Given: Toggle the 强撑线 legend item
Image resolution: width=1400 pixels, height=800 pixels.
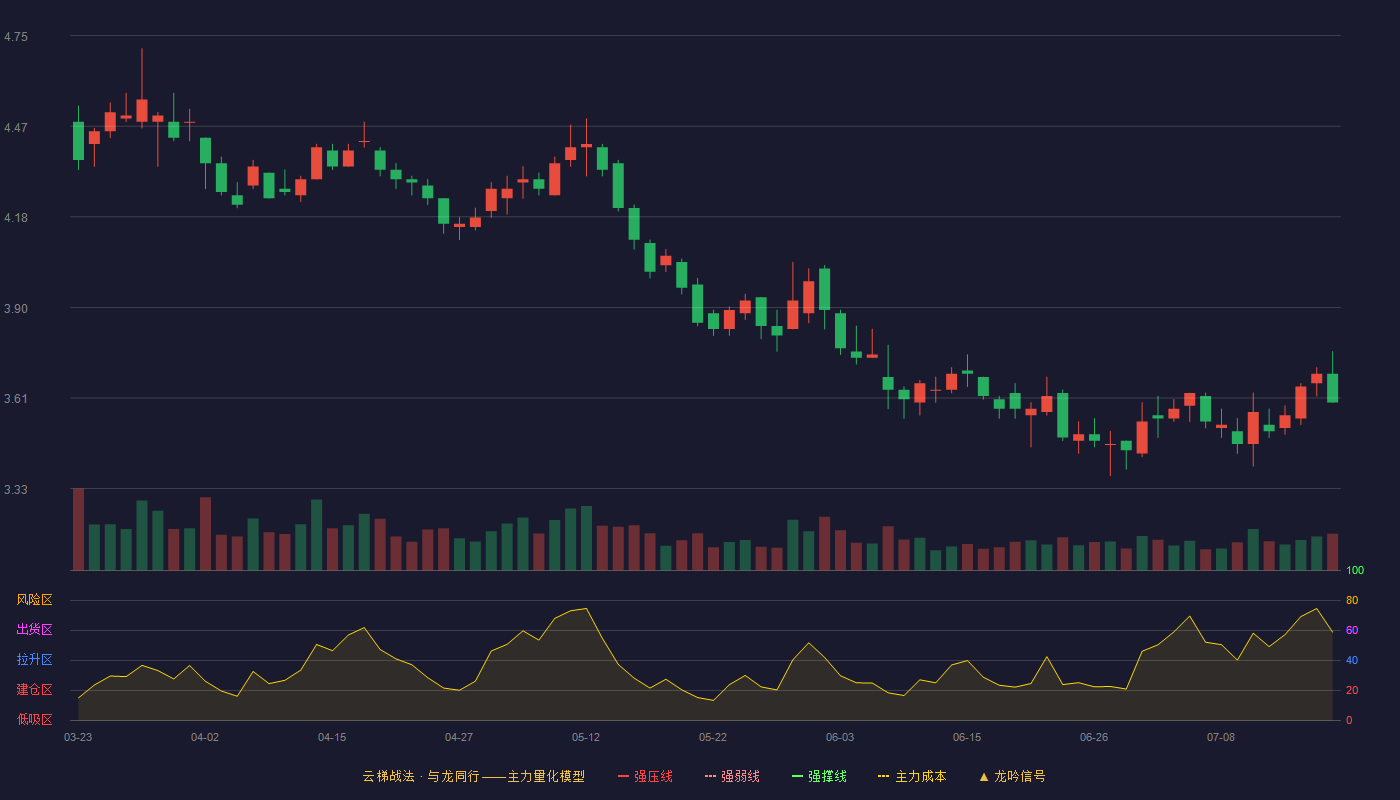Looking at the screenshot, I should pos(819,776).
